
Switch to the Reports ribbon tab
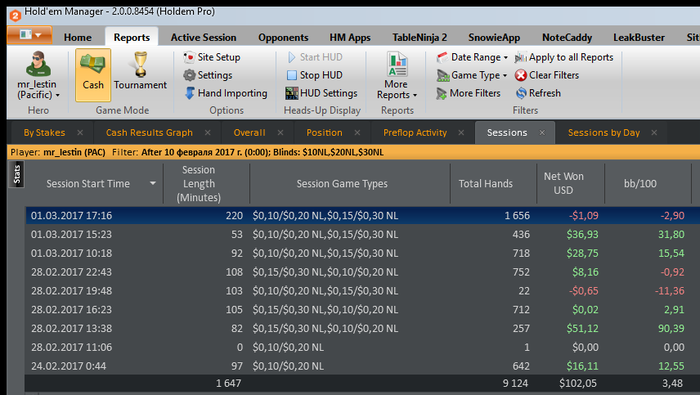(132, 37)
